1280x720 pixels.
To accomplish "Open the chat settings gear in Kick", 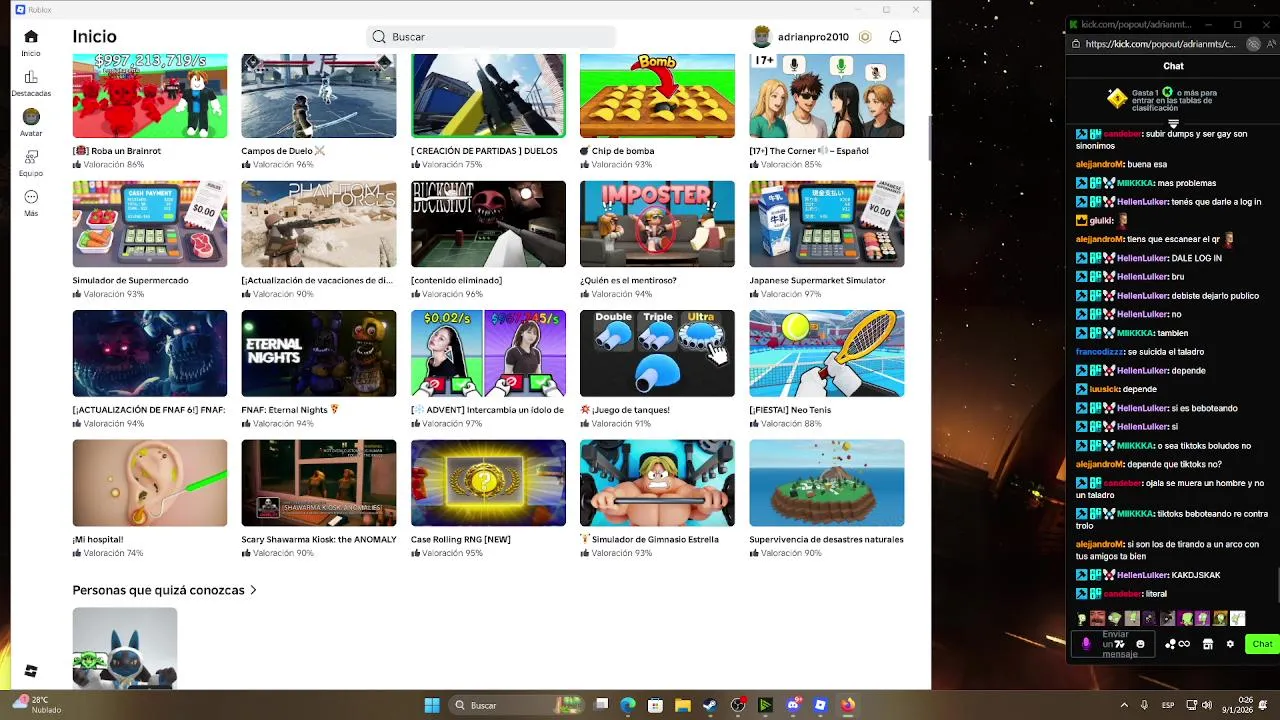I will [x=1230, y=644].
